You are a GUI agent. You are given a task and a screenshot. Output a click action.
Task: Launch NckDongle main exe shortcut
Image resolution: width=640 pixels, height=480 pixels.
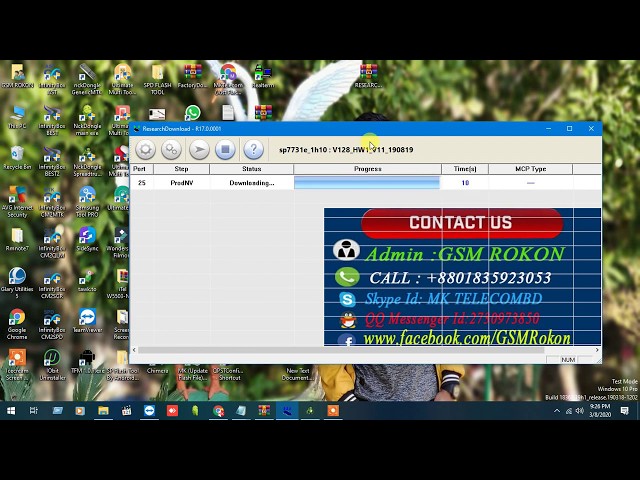(87, 120)
